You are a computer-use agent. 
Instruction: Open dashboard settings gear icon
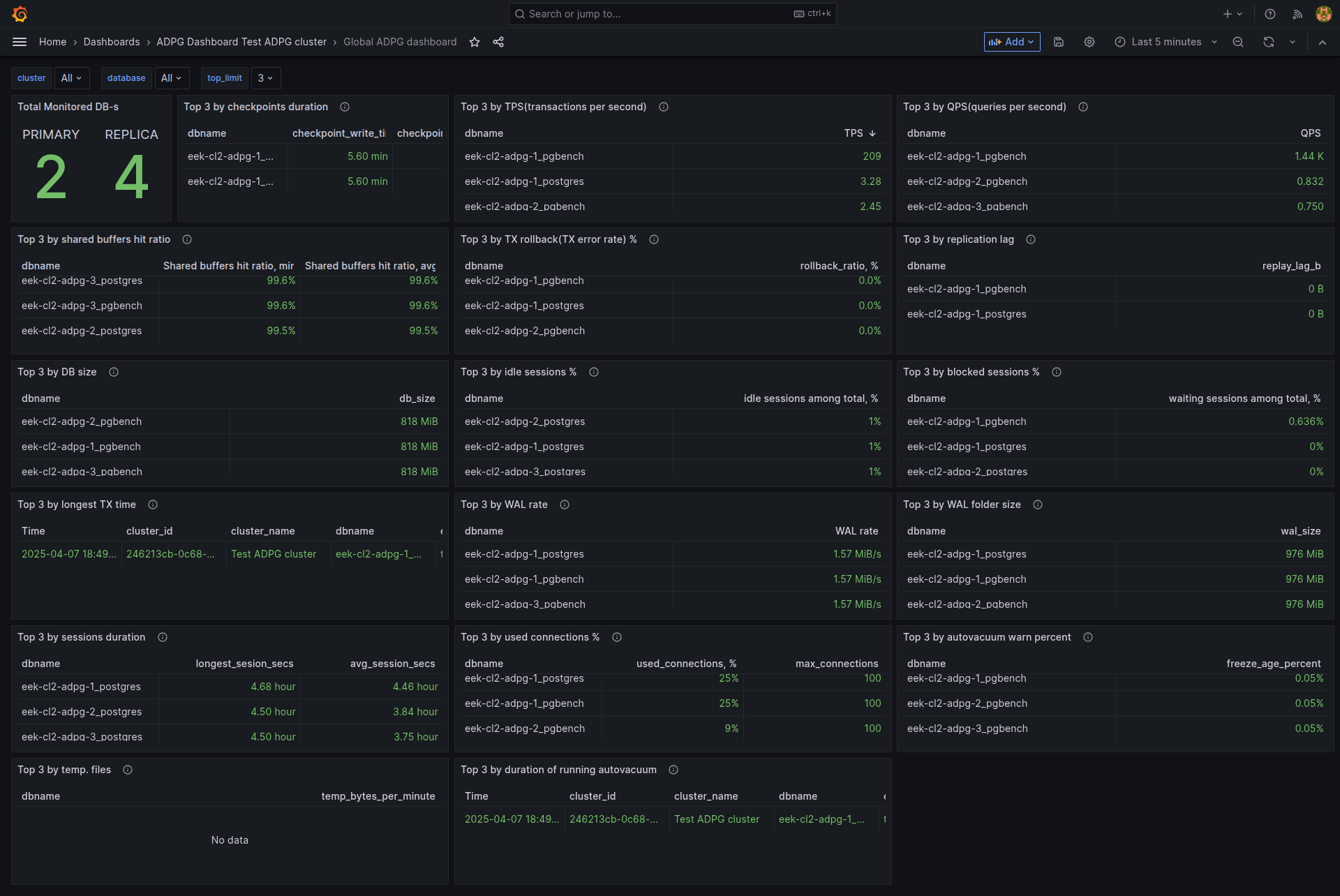pos(1089,42)
